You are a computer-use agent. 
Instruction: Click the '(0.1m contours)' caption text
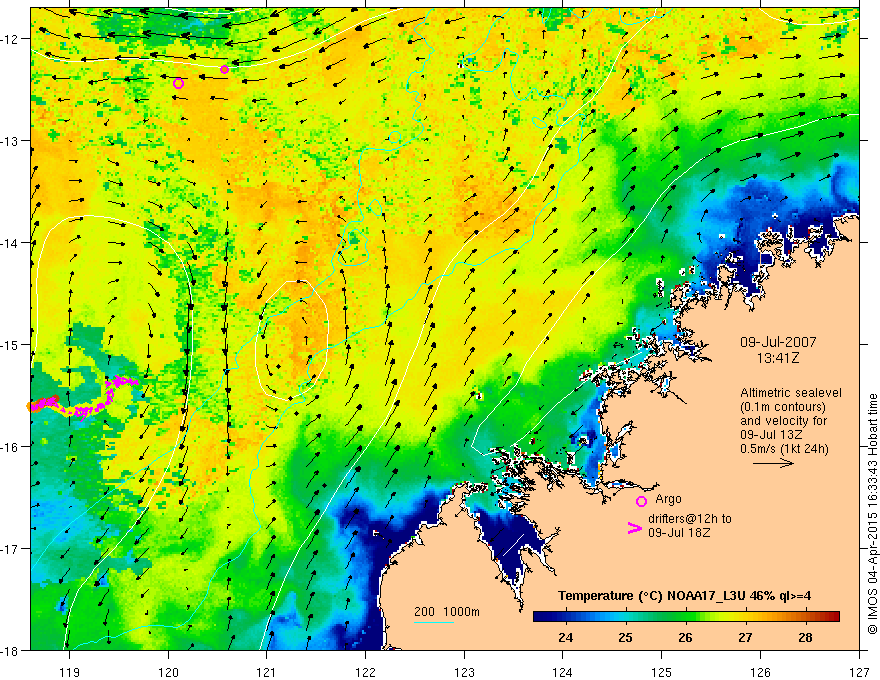coord(783,407)
